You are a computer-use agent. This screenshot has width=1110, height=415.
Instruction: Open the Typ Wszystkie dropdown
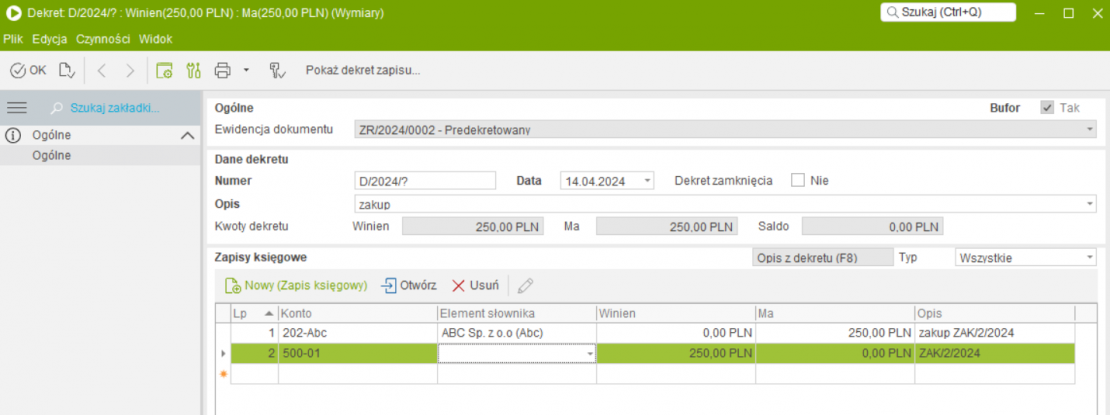(x=1089, y=258)
